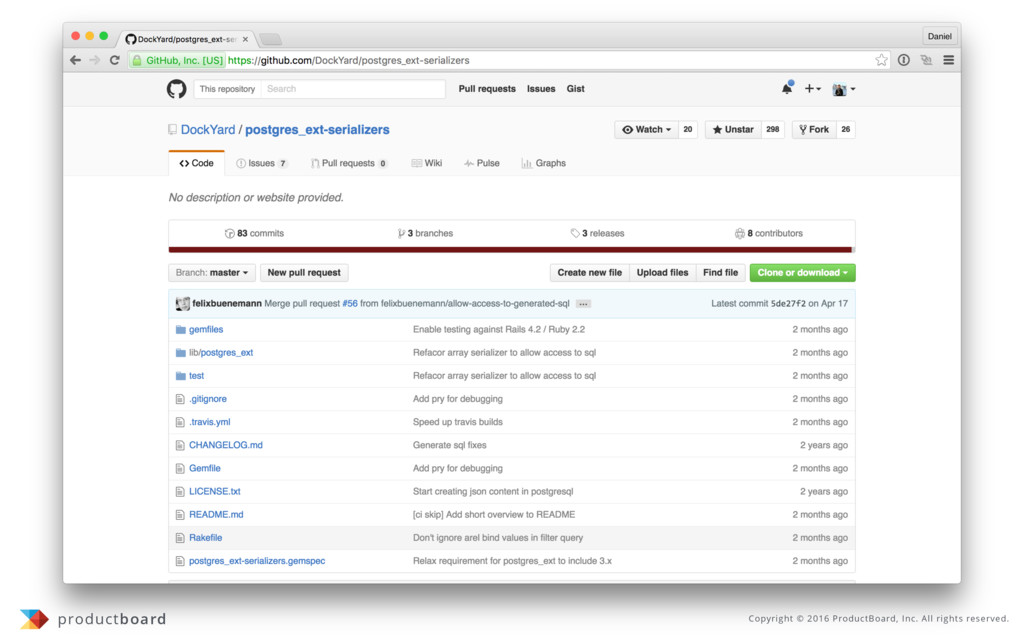Open the Pulse tab
Screen dimensions: 1024x640
pyautogui.click(x=482, y=163)
